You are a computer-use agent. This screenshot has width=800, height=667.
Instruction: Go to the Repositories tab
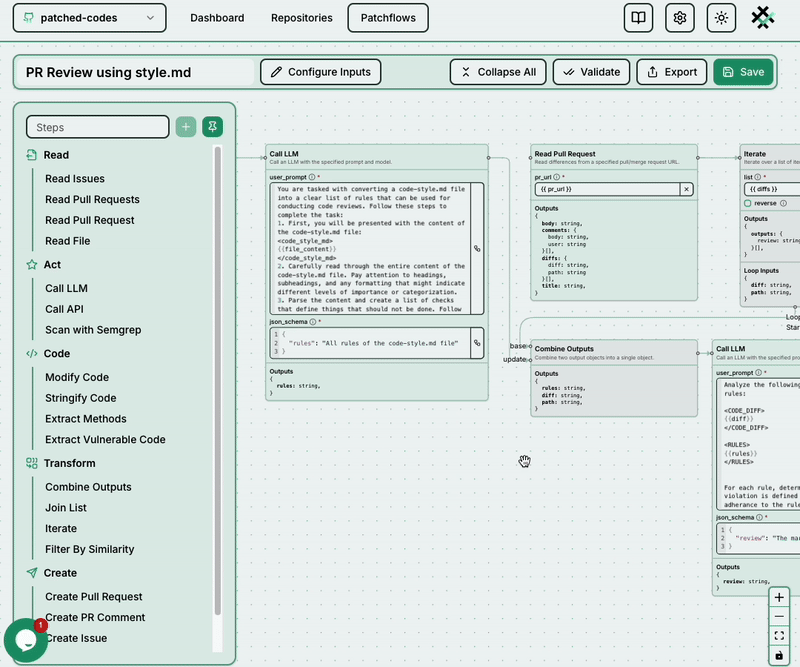click(301, 18)
